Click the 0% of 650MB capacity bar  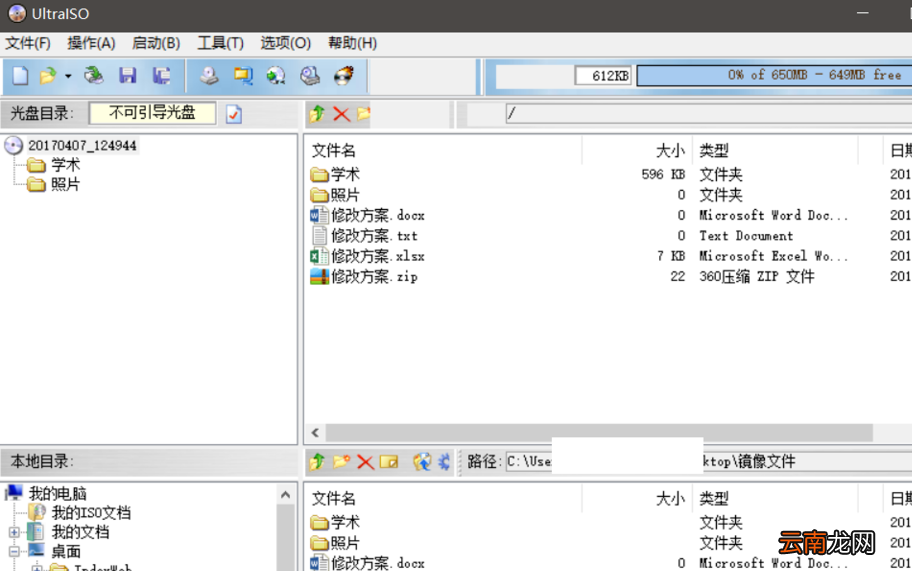coord(774,76)
